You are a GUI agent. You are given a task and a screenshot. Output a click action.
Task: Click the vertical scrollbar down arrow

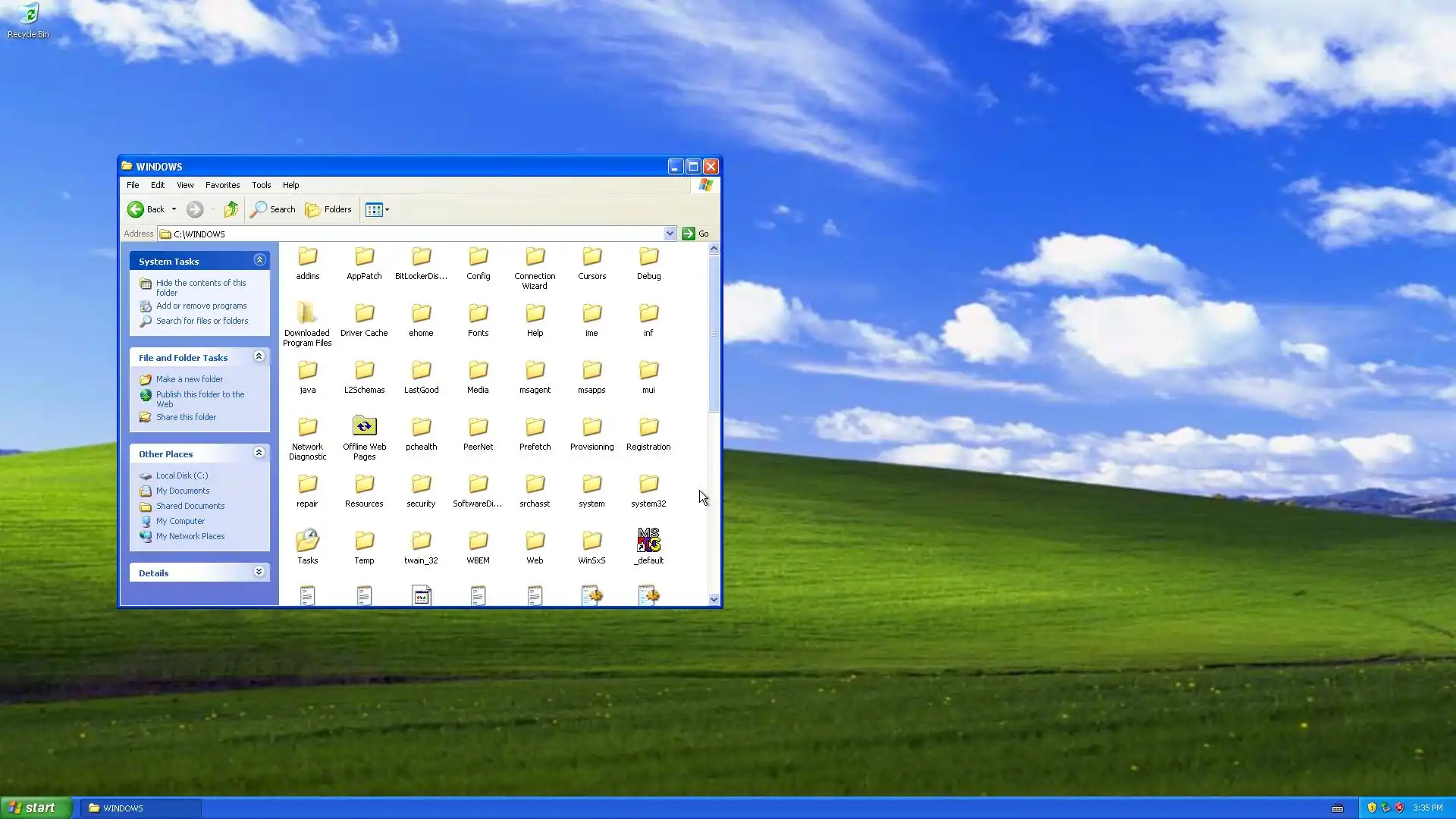pos(714,599)
